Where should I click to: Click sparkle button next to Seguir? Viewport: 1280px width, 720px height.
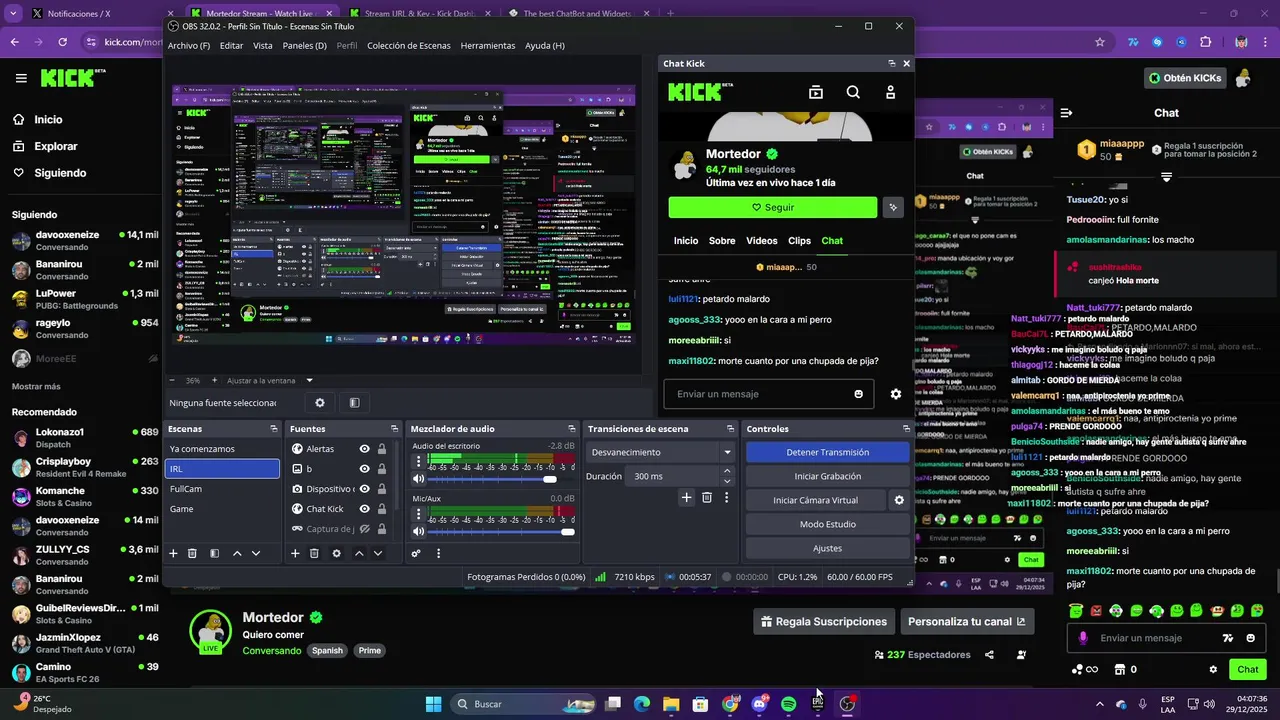(893, 207)
